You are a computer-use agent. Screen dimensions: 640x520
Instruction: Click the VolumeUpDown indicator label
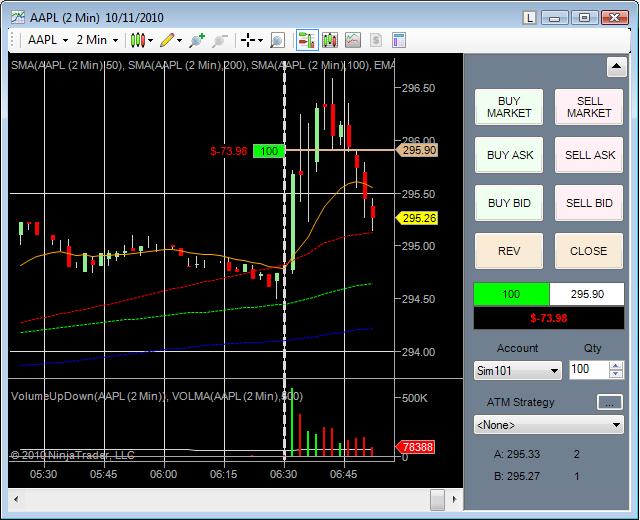point(157,396)
